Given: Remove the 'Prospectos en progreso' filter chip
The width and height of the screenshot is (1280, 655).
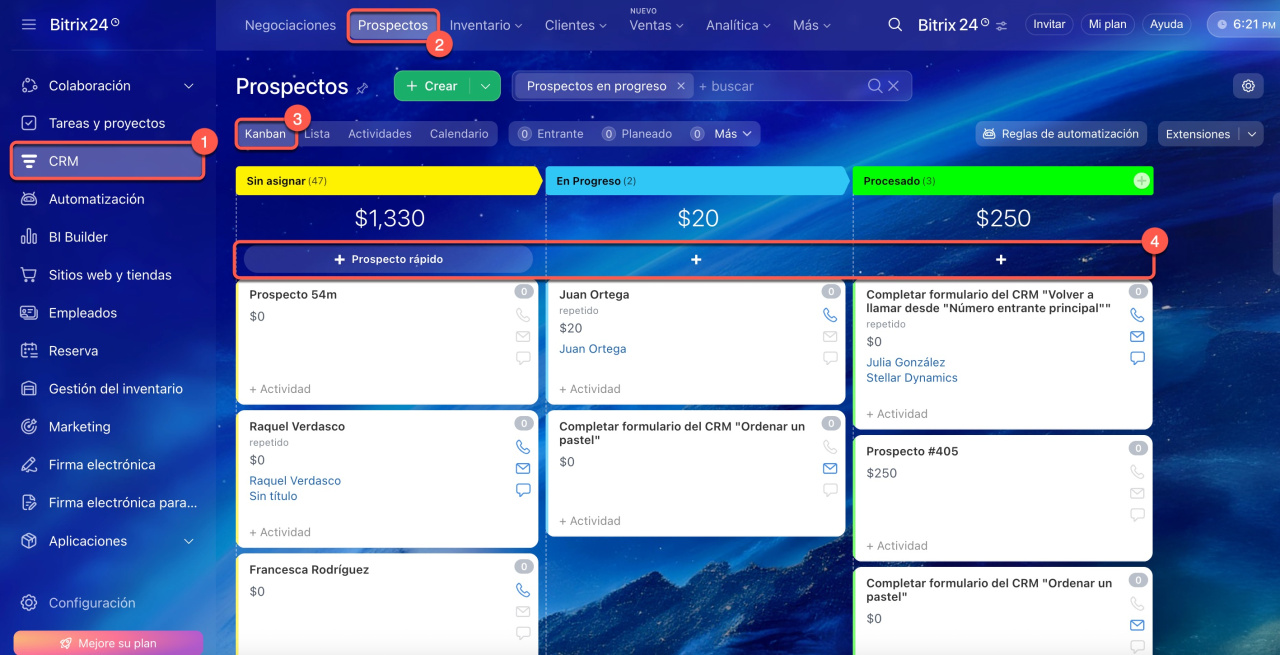Looking at the screenshot, I should 681,86.
